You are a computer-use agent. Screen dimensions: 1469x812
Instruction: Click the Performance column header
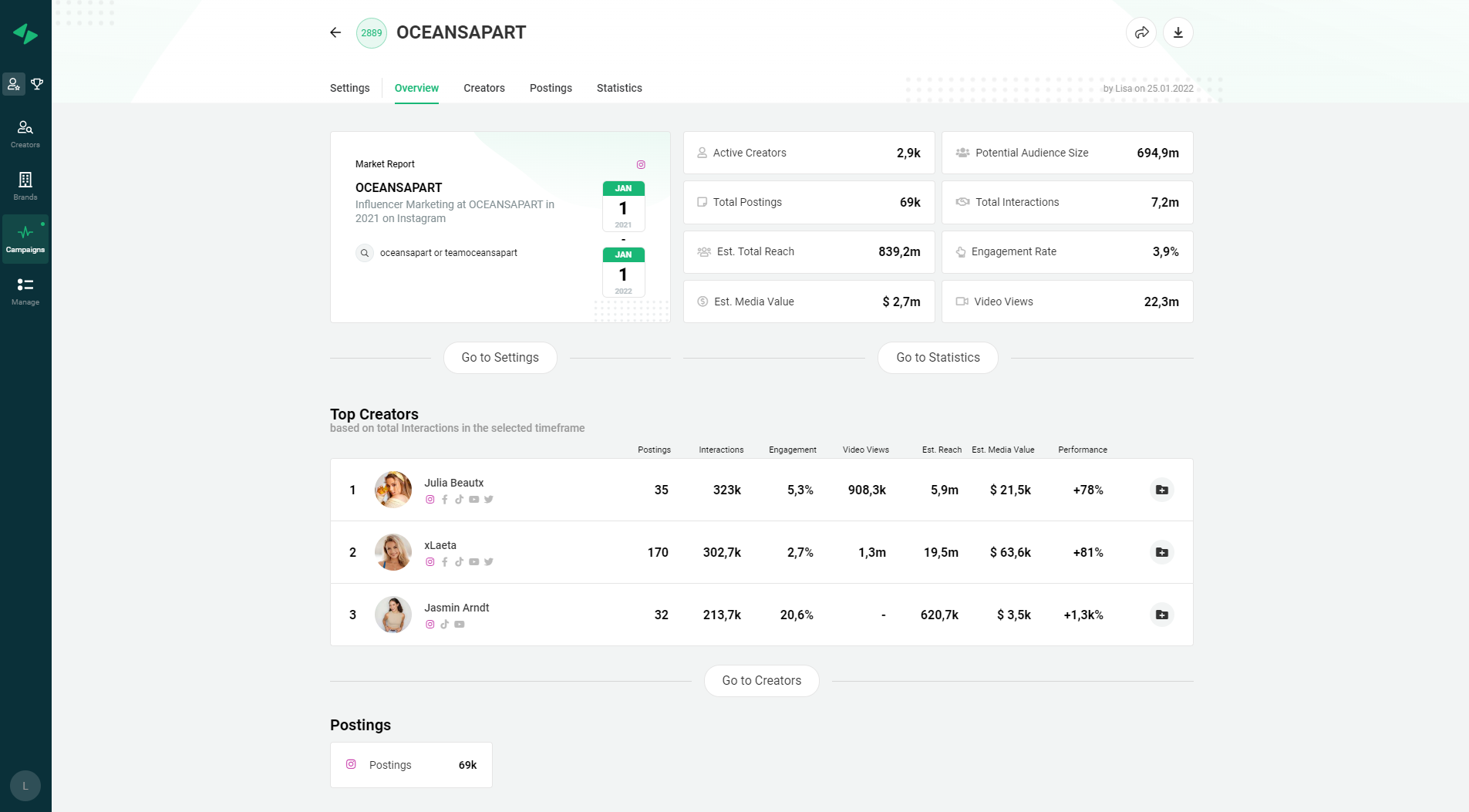(1083, 450)
